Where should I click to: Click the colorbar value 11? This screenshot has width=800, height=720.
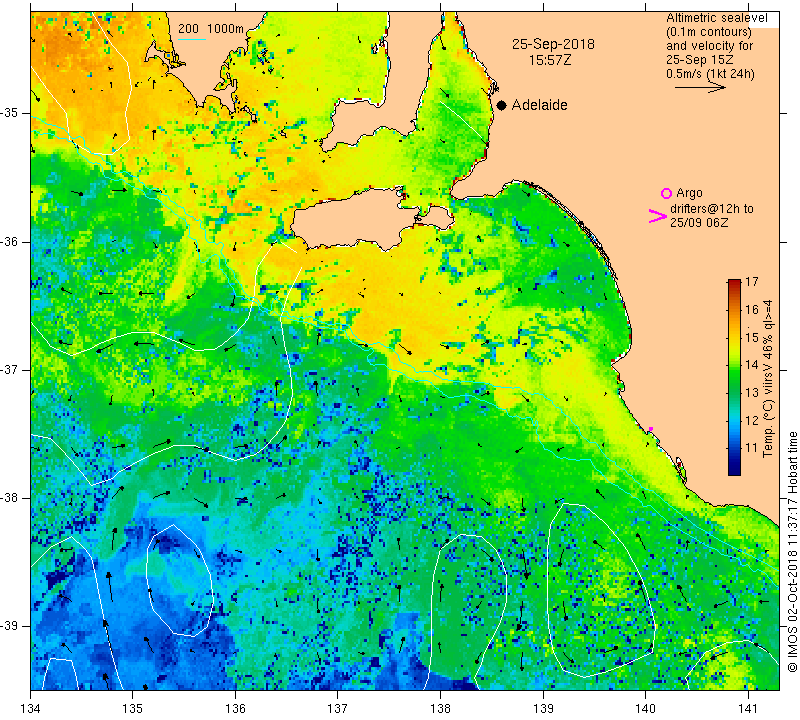coord(752,448)
